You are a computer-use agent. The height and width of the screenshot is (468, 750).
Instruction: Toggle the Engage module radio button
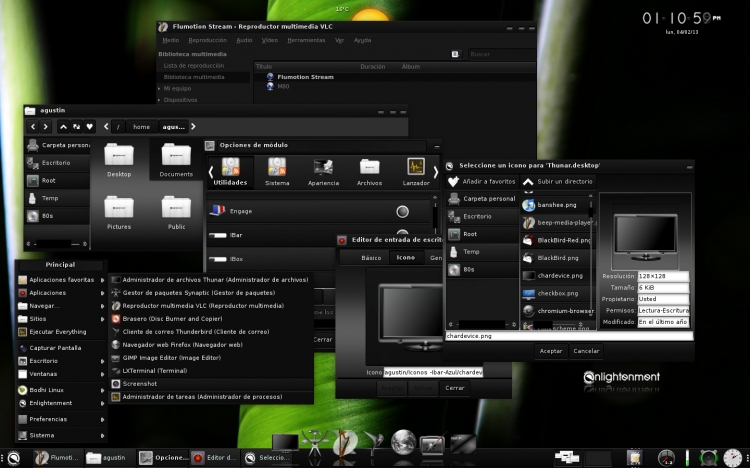click(x=402, y=211)
